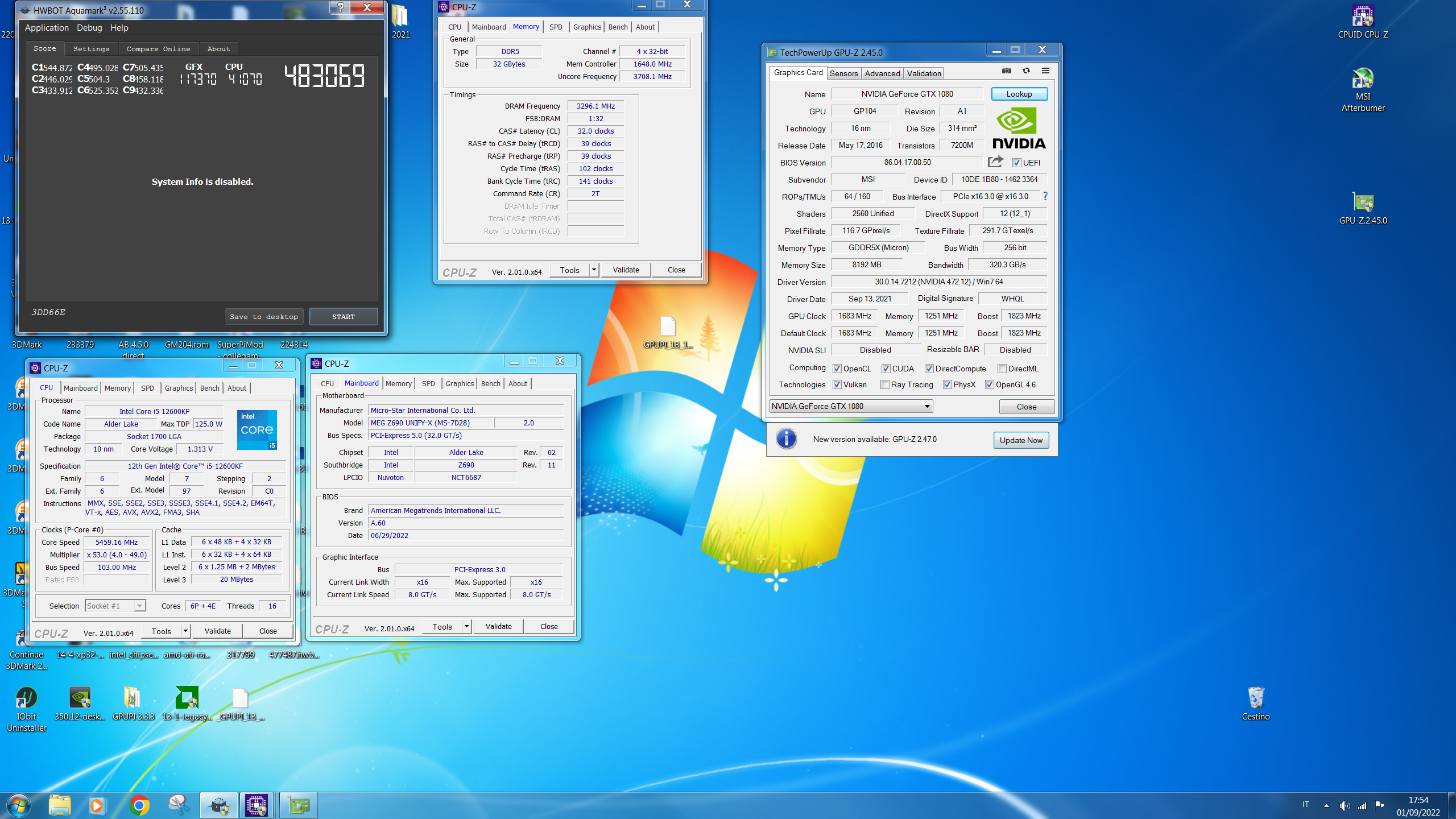Click the network signal tray icon
The width and height of the screenshot is (1456, 819).
1362,805
